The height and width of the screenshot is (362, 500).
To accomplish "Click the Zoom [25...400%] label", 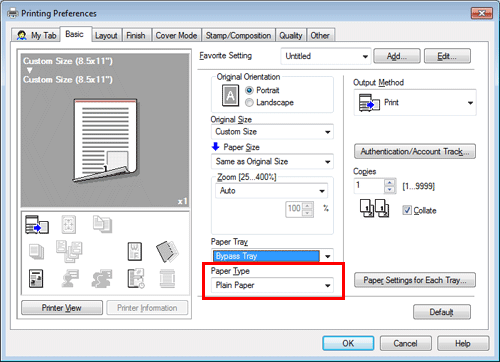I will (247, 177).
